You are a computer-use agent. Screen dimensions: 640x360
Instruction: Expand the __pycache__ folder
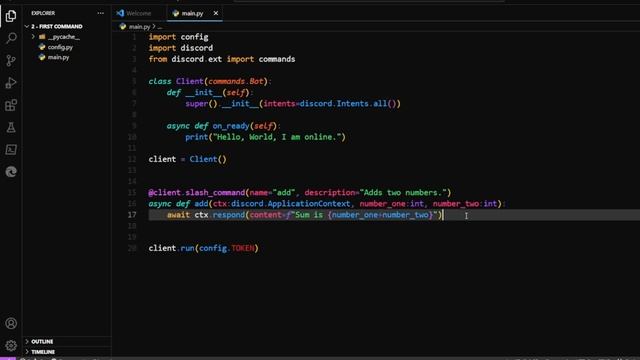point(63,37)
